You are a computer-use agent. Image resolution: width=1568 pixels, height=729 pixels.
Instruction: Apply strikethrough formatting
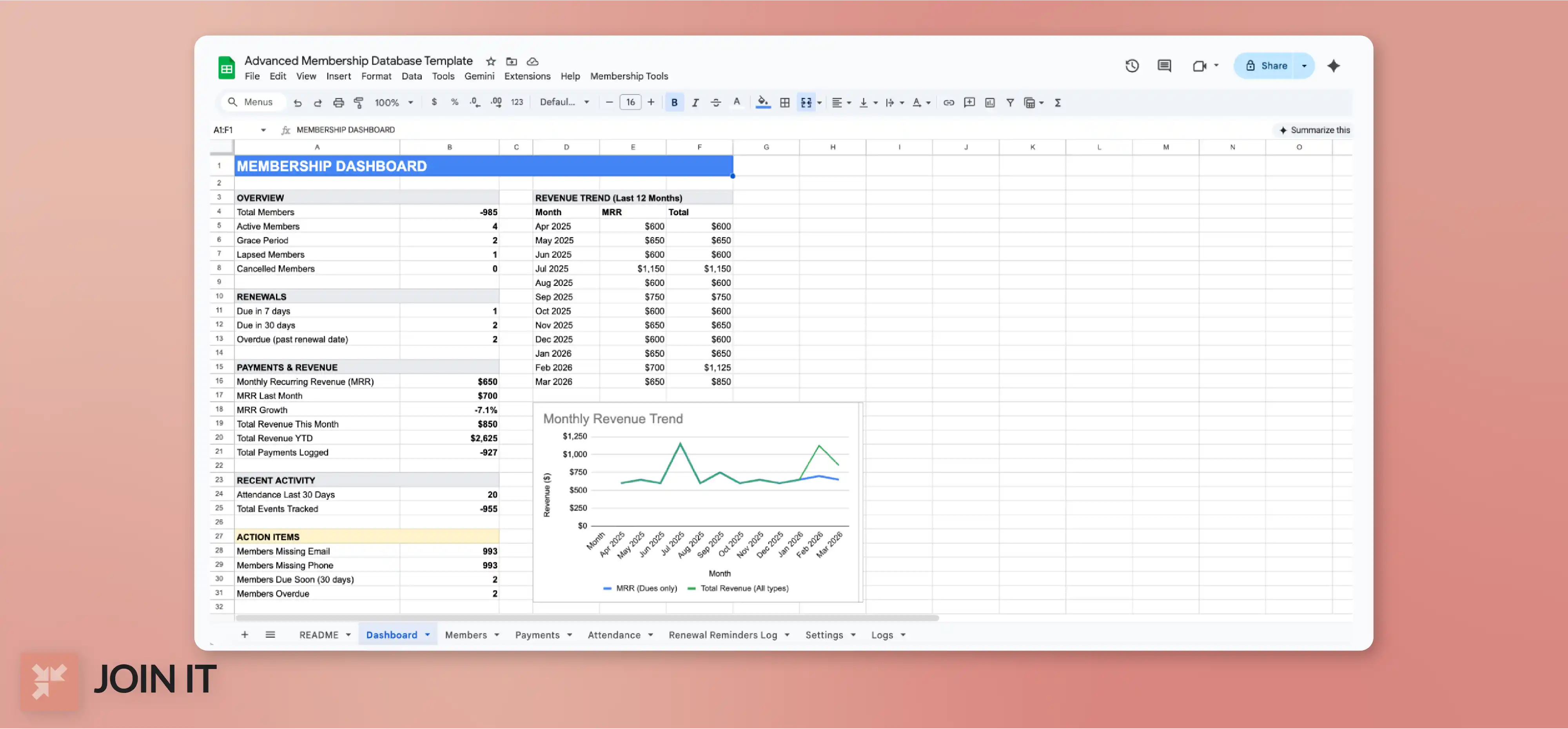click(715, 102)
